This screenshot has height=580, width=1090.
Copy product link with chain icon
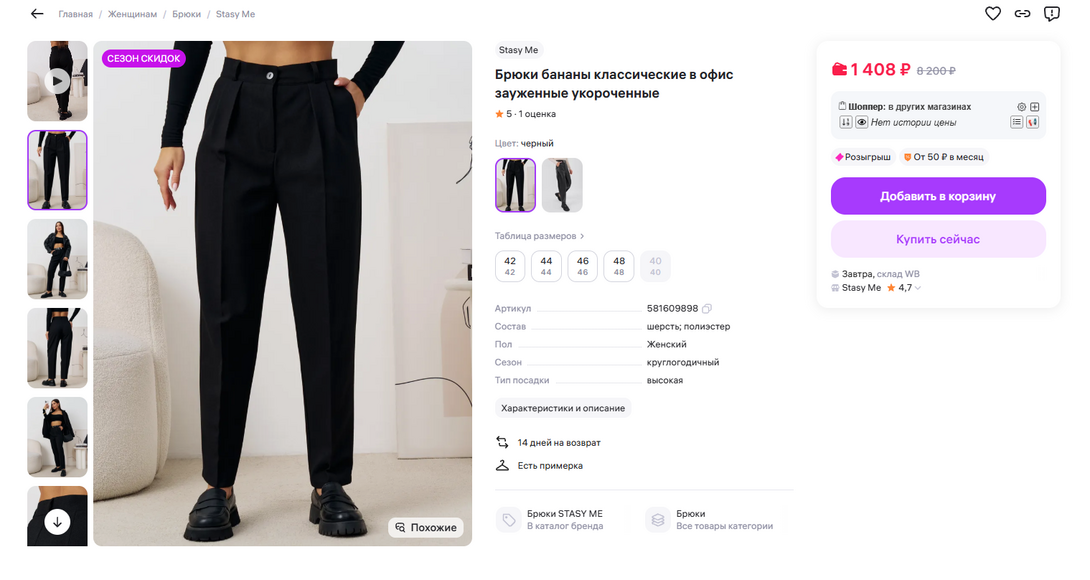click(x=1022, y=14)
